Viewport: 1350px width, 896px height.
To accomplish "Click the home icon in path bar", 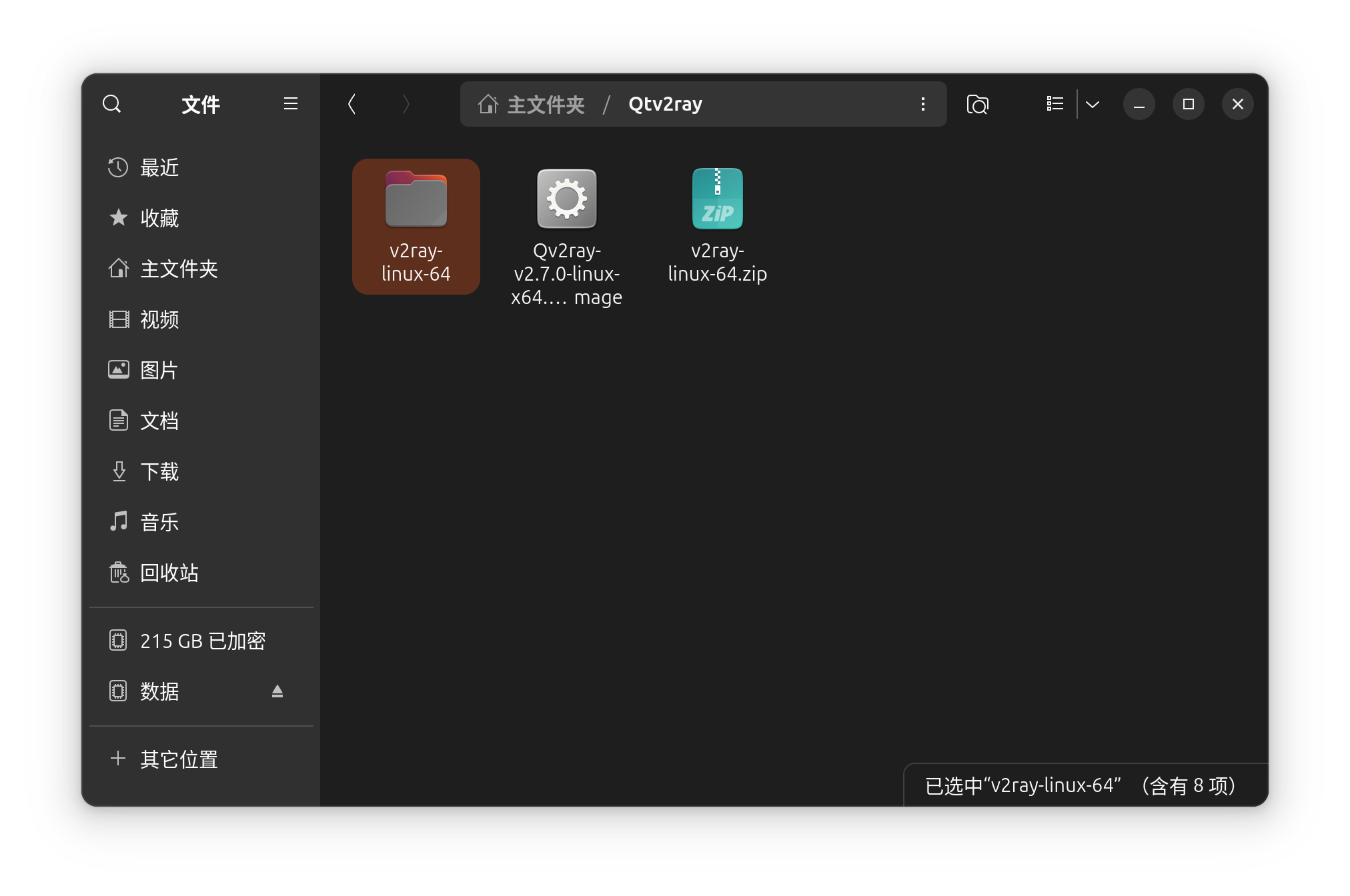I will tap(488, 104).
